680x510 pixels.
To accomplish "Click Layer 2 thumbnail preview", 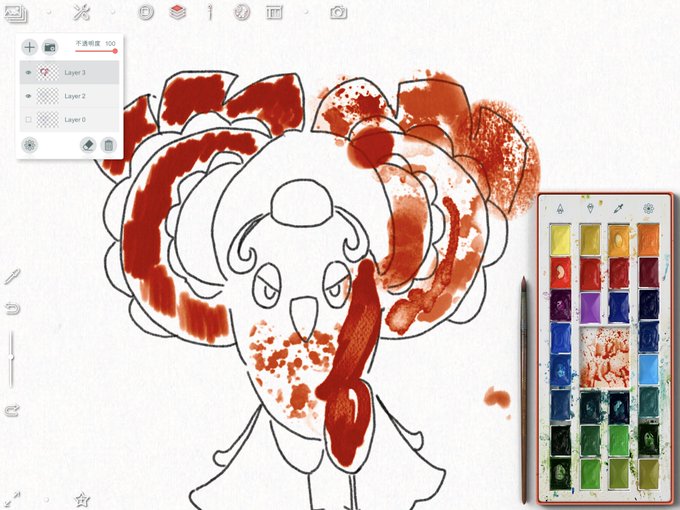I will (48, 96).
